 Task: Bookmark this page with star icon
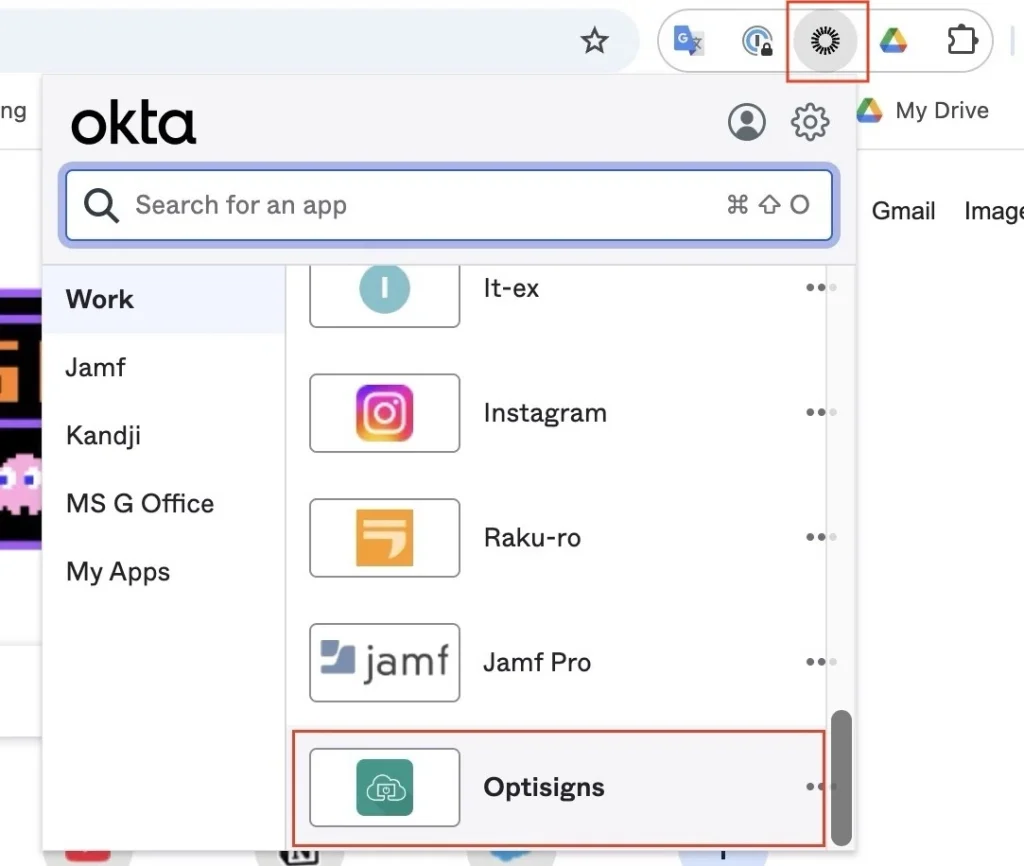(x=595, y=41)
